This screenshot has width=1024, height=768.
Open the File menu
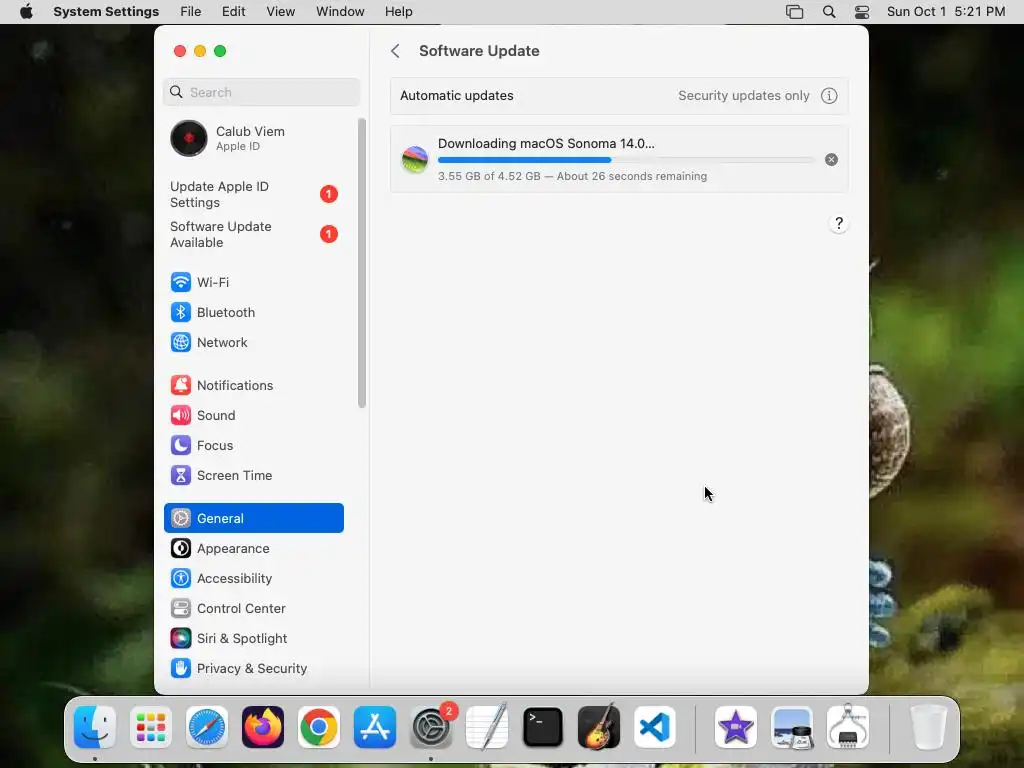tap(191, 12)
